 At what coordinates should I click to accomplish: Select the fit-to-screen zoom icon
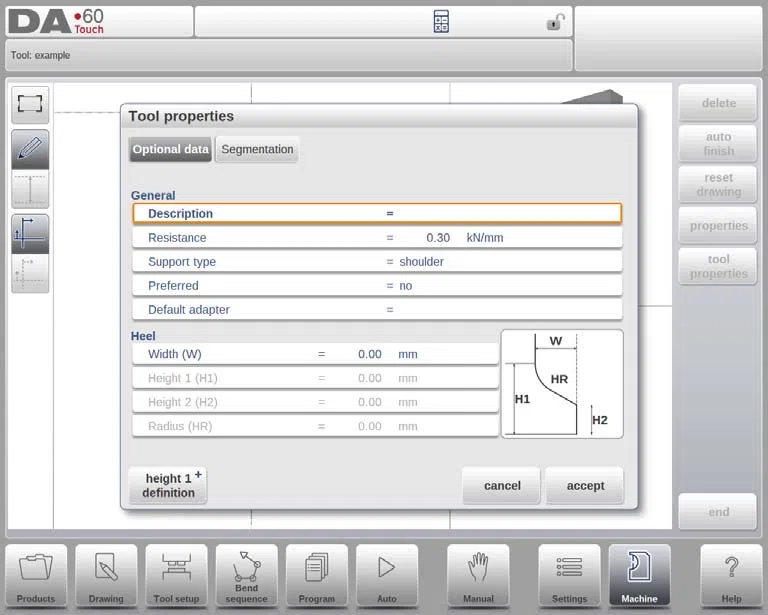[x=30, y=104]
